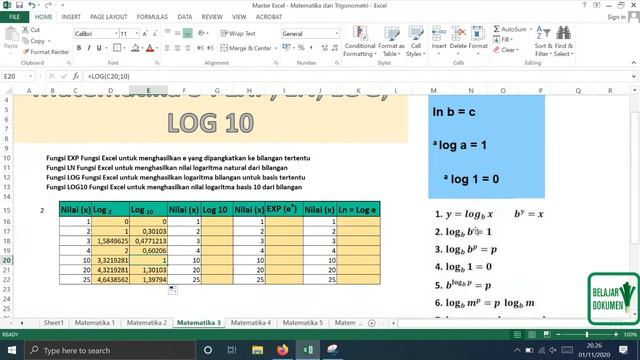Switch to the PAGE LAYOUT ribbon tab

[x=109, y=17]
